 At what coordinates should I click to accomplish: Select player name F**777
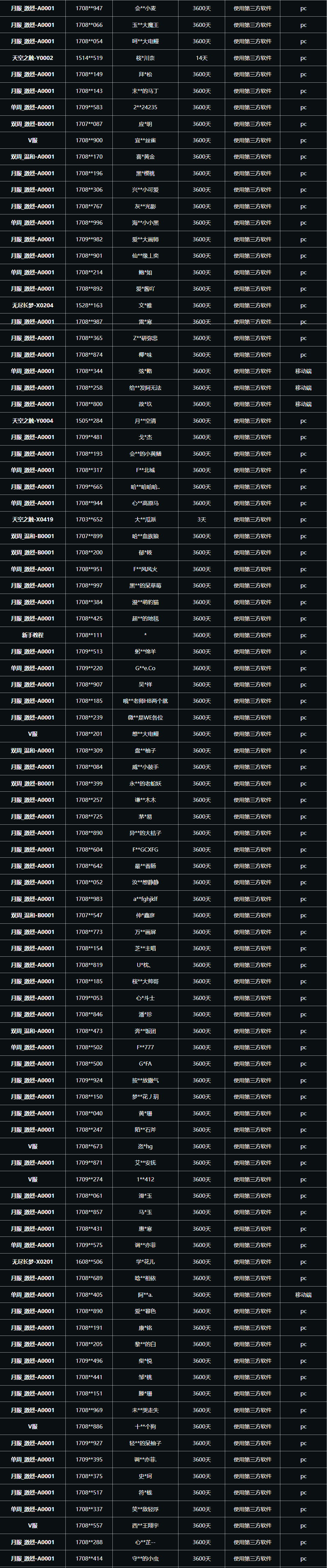click(145, 1047)
